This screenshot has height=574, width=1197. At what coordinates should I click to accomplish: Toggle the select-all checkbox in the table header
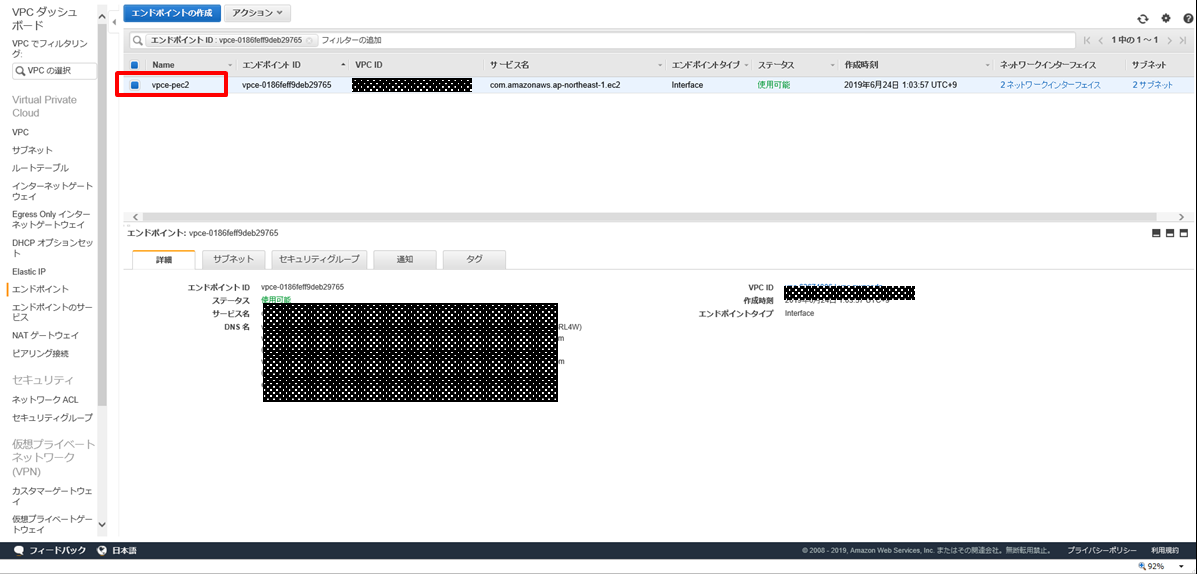click(x=135, y=65)
